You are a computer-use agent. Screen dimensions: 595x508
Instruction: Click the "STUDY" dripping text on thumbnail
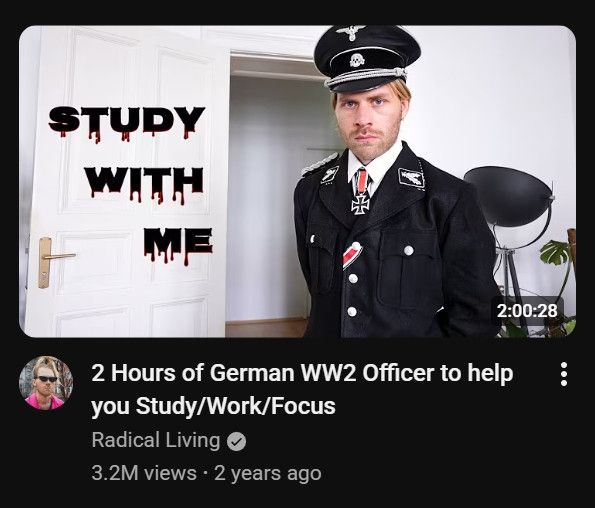point(126,123)
